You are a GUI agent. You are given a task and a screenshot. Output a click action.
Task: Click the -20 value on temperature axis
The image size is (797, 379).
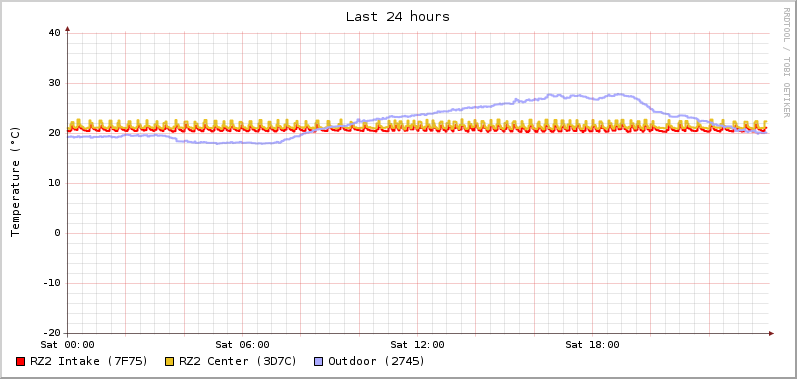point(51,333)
